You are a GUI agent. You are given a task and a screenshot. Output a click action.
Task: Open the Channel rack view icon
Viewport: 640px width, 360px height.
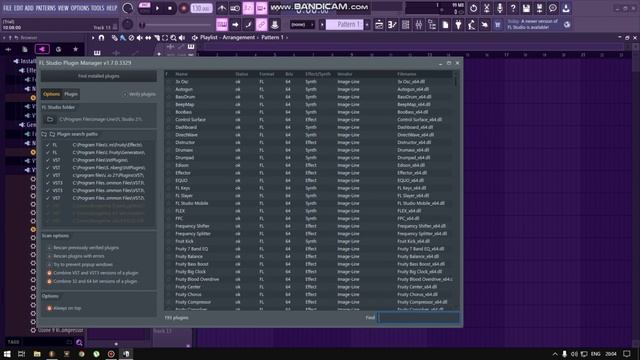405,25
